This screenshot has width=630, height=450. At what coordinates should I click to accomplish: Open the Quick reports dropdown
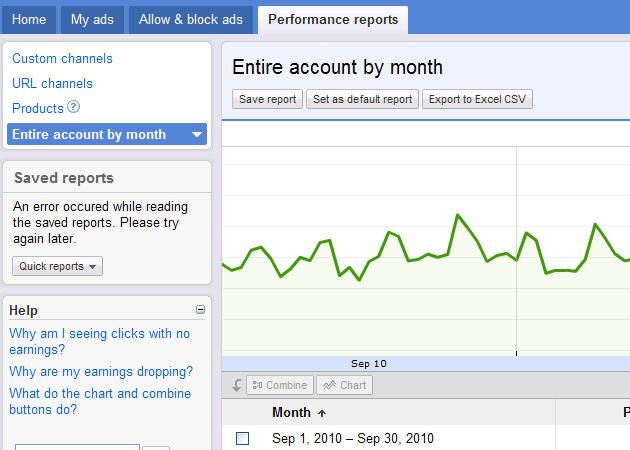point(57,266)
